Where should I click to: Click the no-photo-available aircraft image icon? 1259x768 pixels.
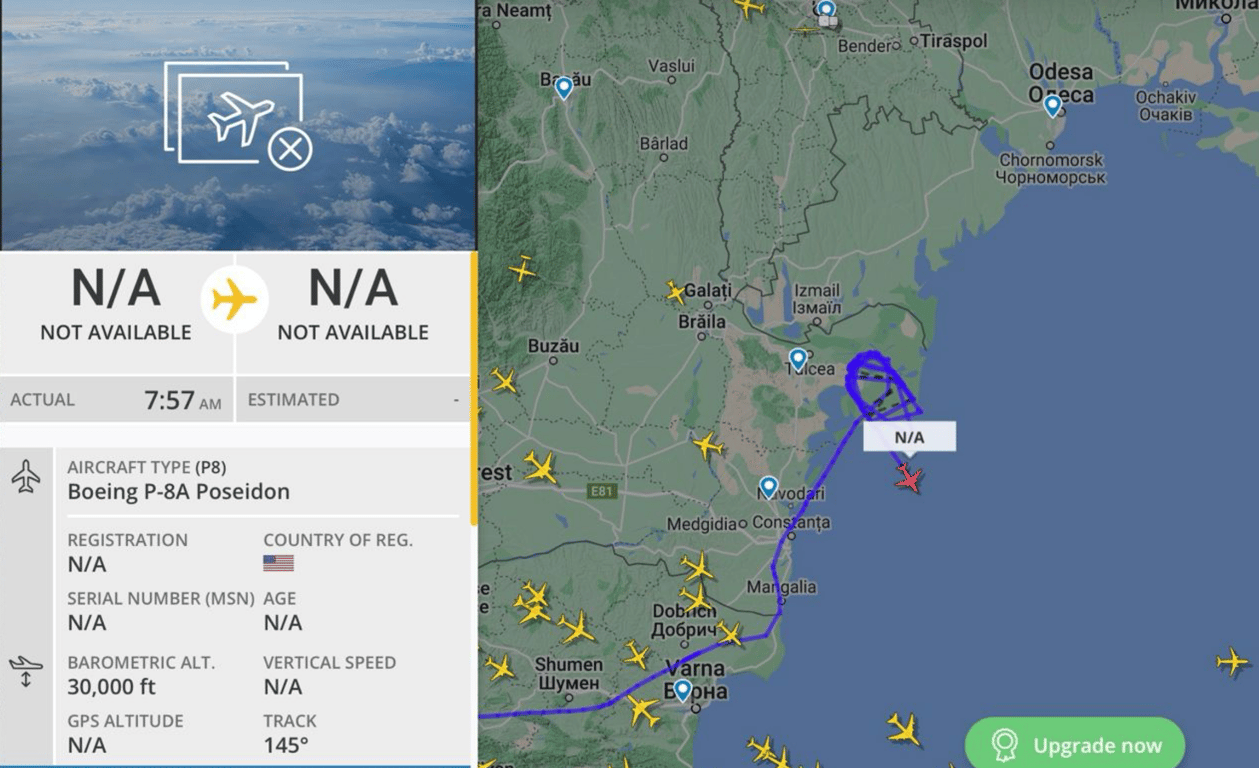(x=238, y=115)
